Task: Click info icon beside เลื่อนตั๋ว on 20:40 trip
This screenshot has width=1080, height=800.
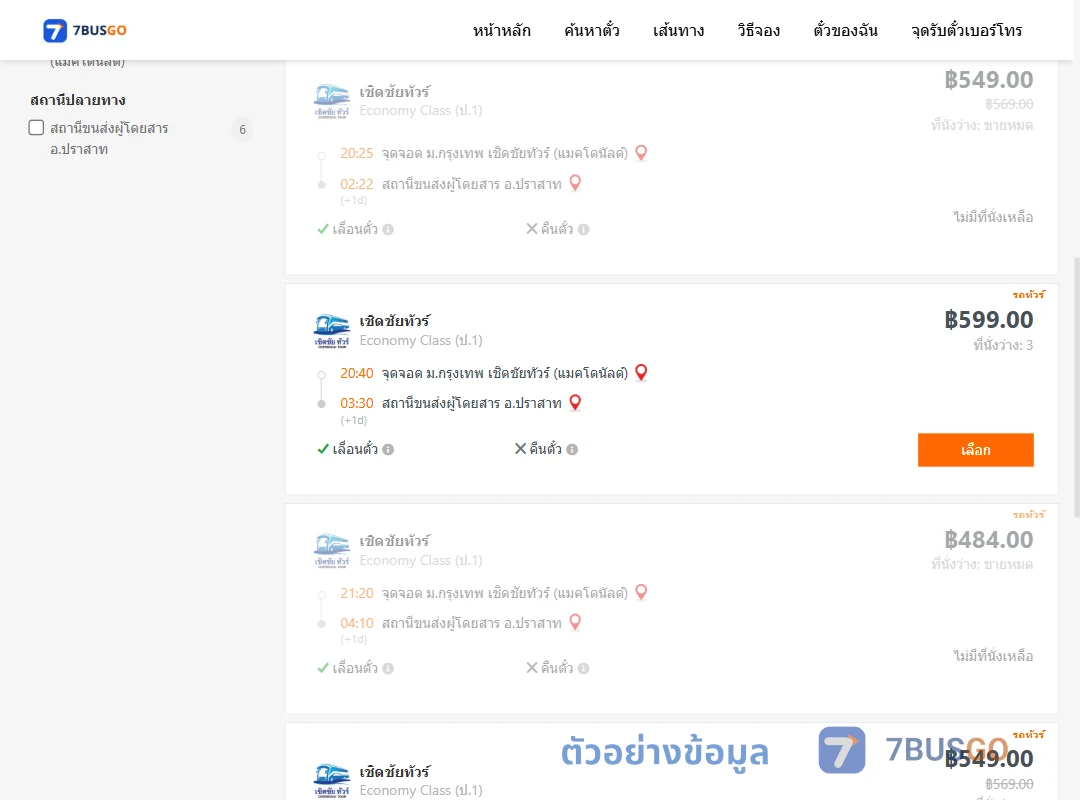Action: 388,449
